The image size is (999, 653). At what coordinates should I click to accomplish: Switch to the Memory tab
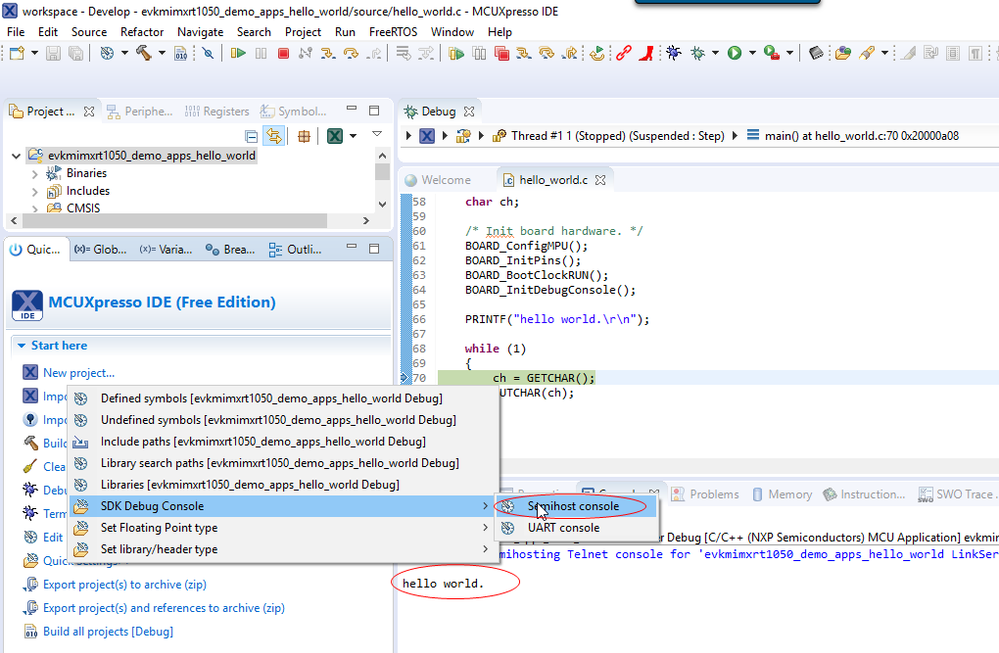[782, 494]
